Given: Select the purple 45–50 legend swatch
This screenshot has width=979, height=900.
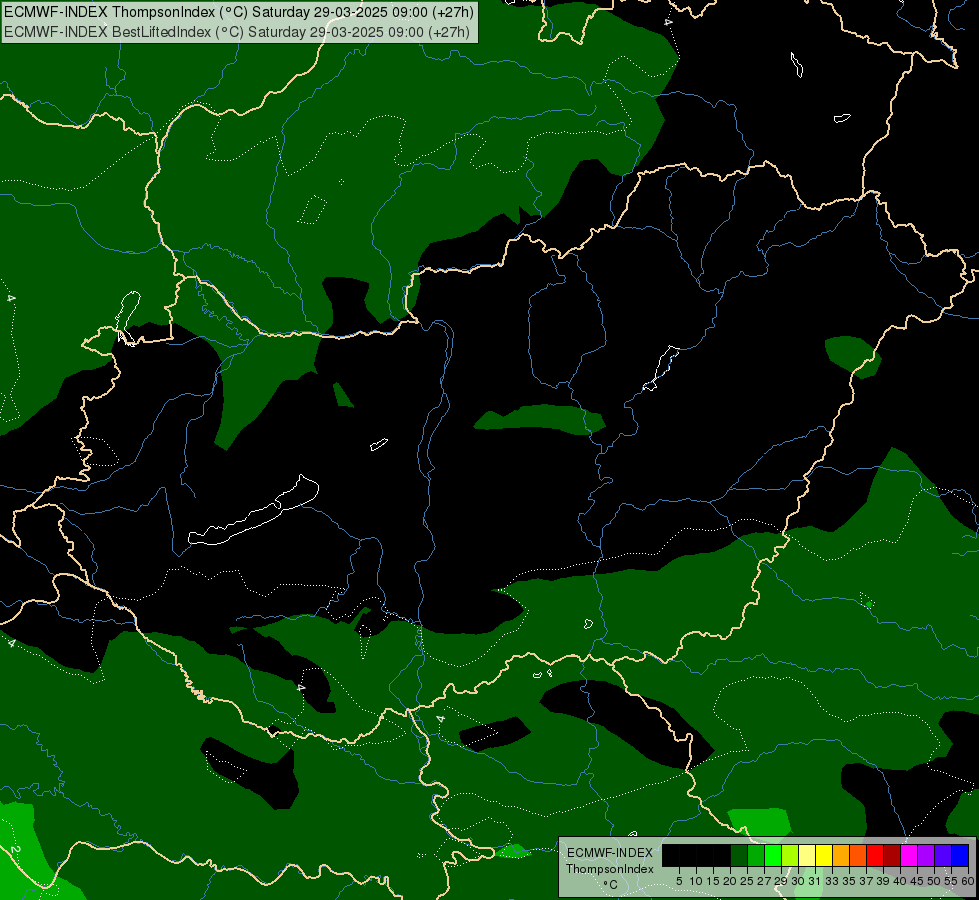Looking at the screenshot, I should point(926,855).
